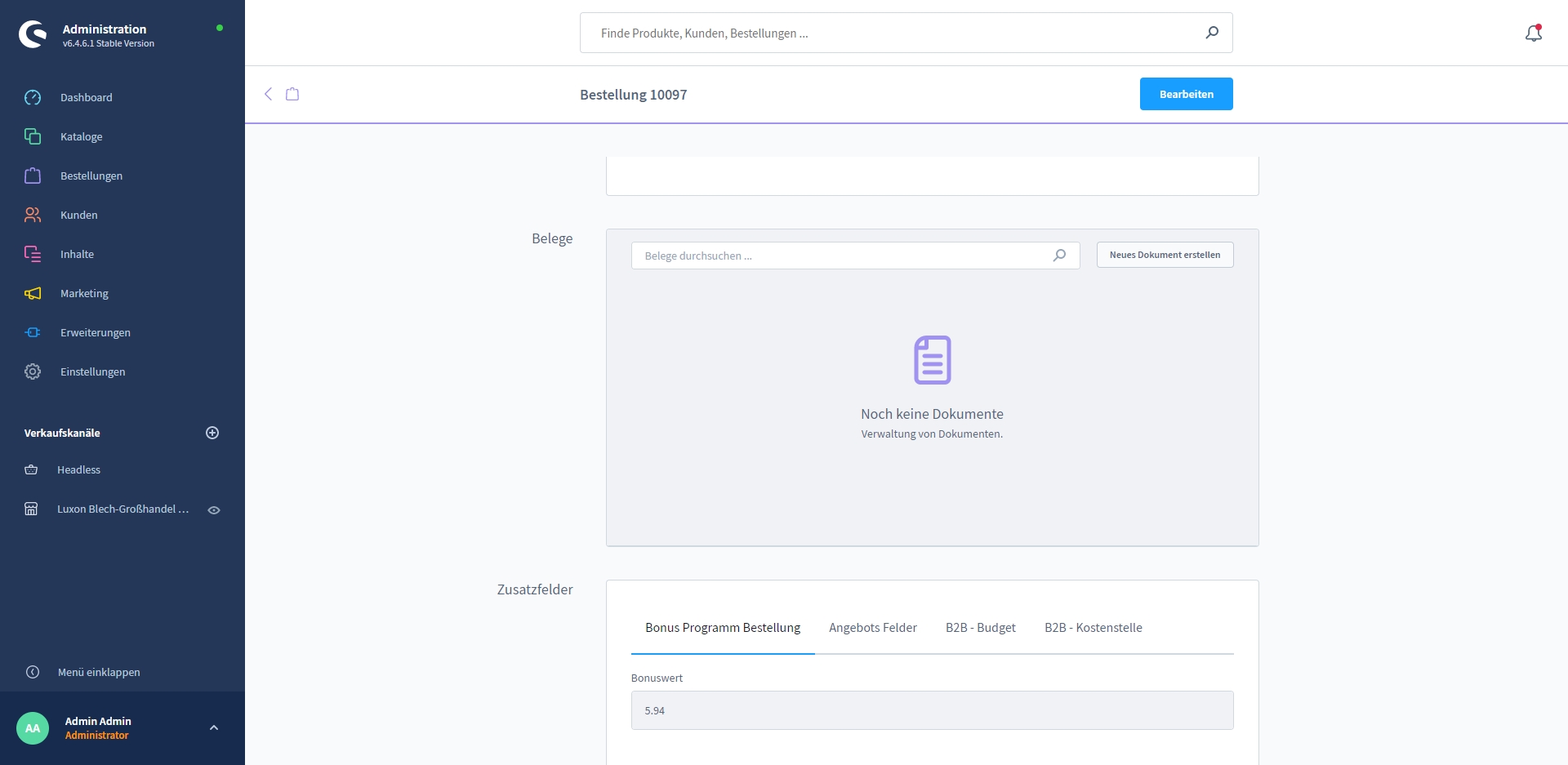Open Dashboard from the sidebar

click(86, 97)
